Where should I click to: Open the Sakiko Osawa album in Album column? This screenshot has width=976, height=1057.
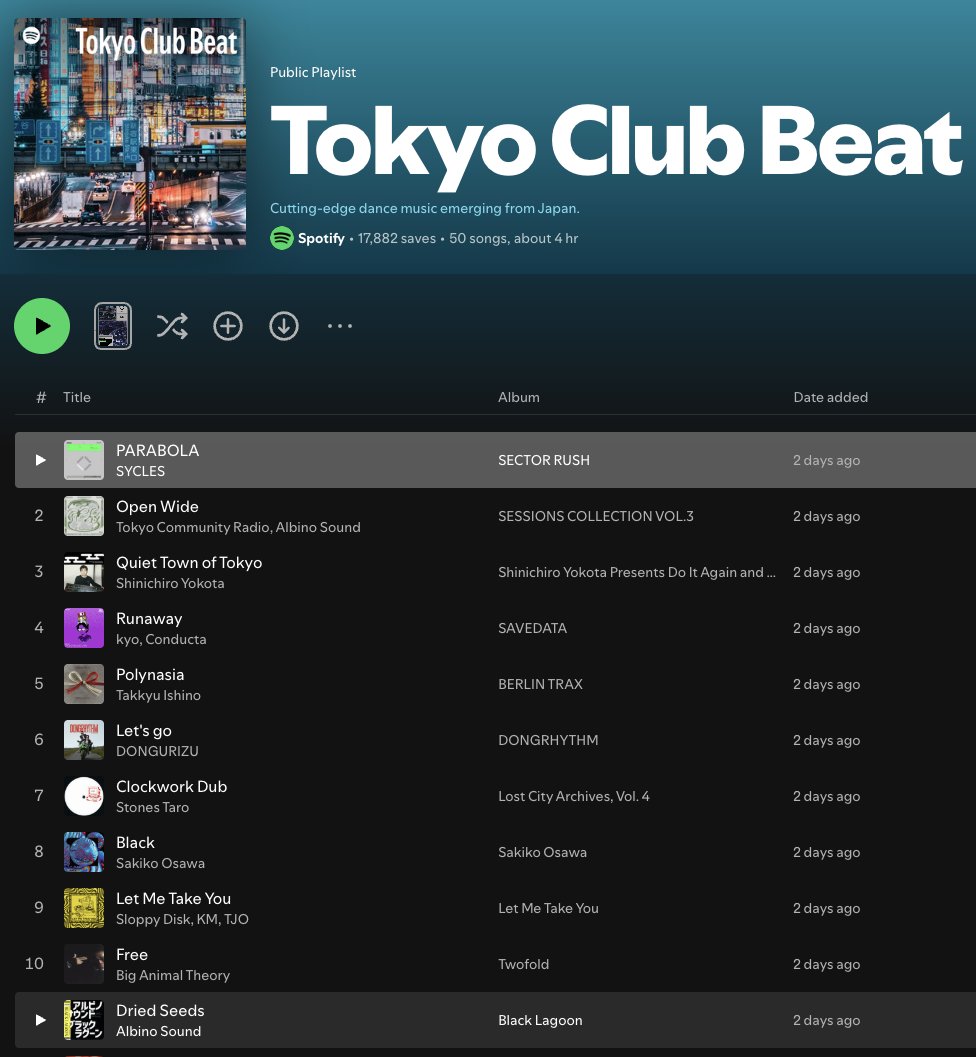542,851
